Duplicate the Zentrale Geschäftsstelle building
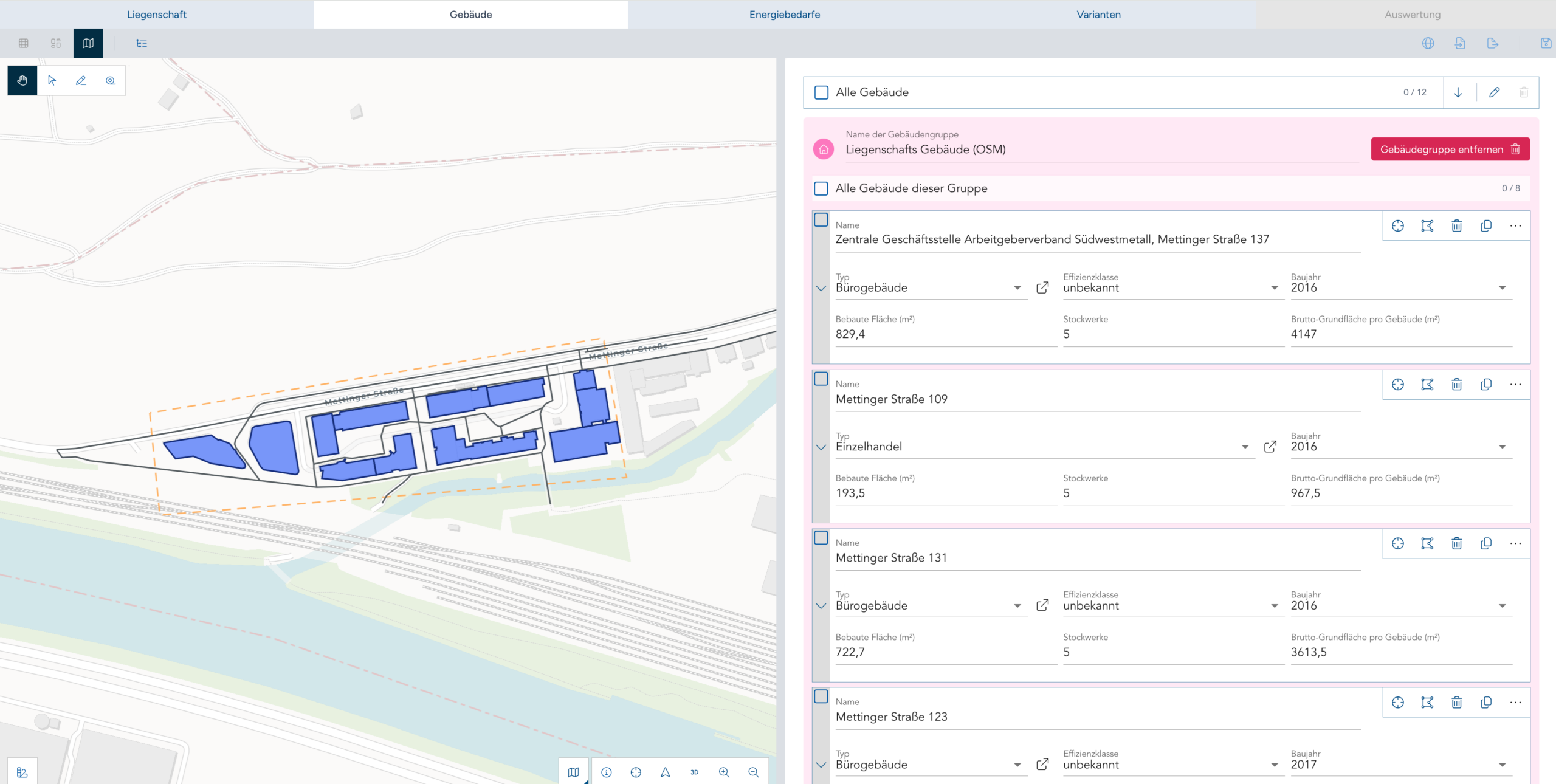The image size is (1556, 784). point(1486,226)
